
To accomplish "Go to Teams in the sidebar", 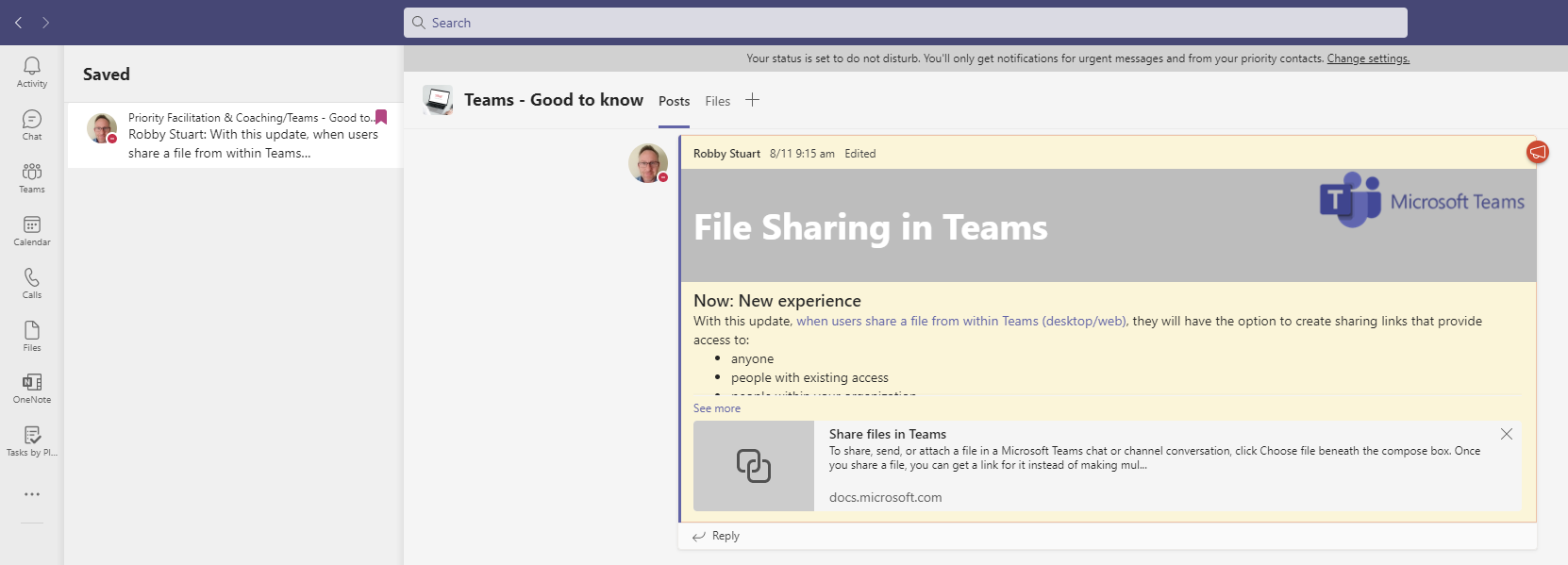I will pos(32,177).
